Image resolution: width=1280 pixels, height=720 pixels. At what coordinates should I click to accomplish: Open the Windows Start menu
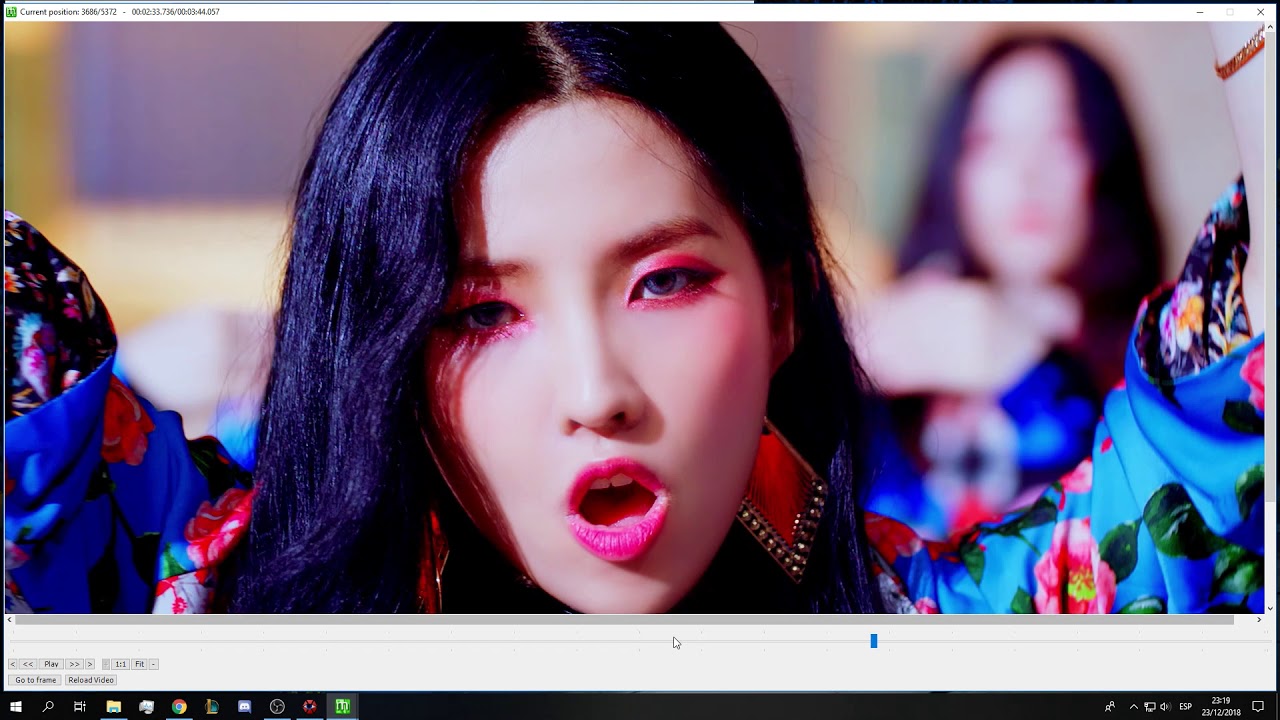(16, 706)
